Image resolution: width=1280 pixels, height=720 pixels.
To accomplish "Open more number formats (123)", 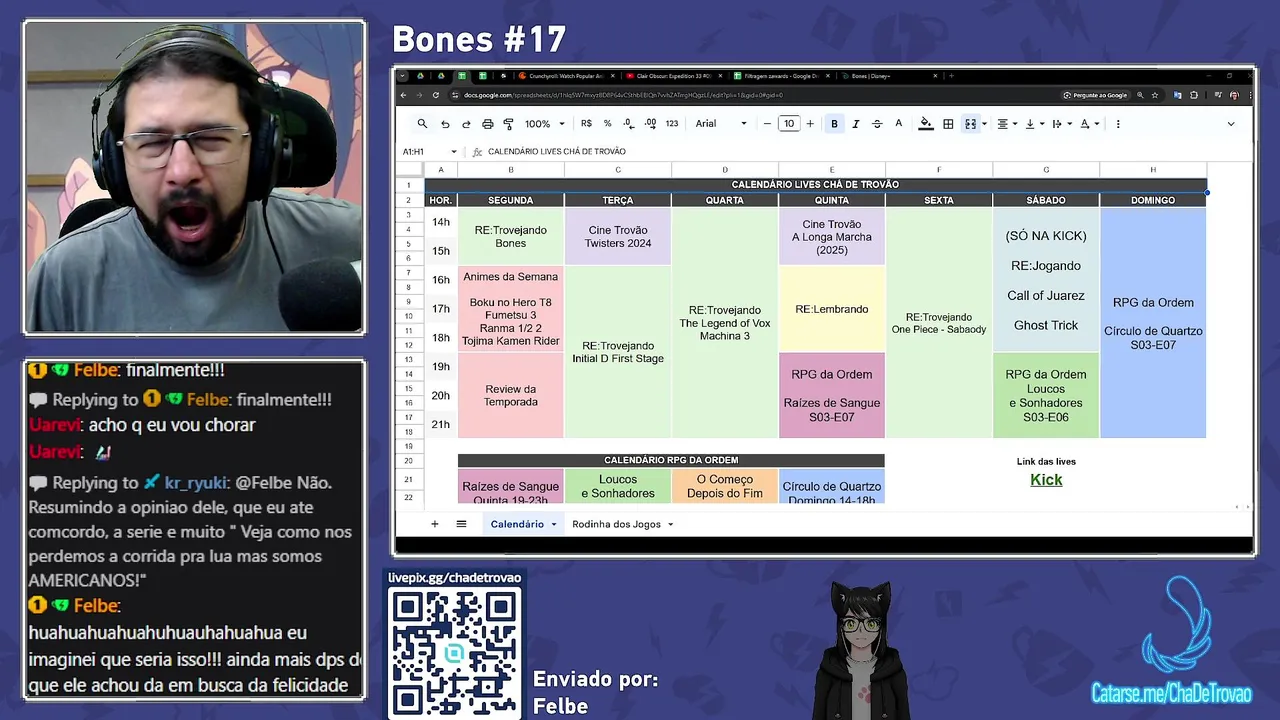I will (672, 124).
